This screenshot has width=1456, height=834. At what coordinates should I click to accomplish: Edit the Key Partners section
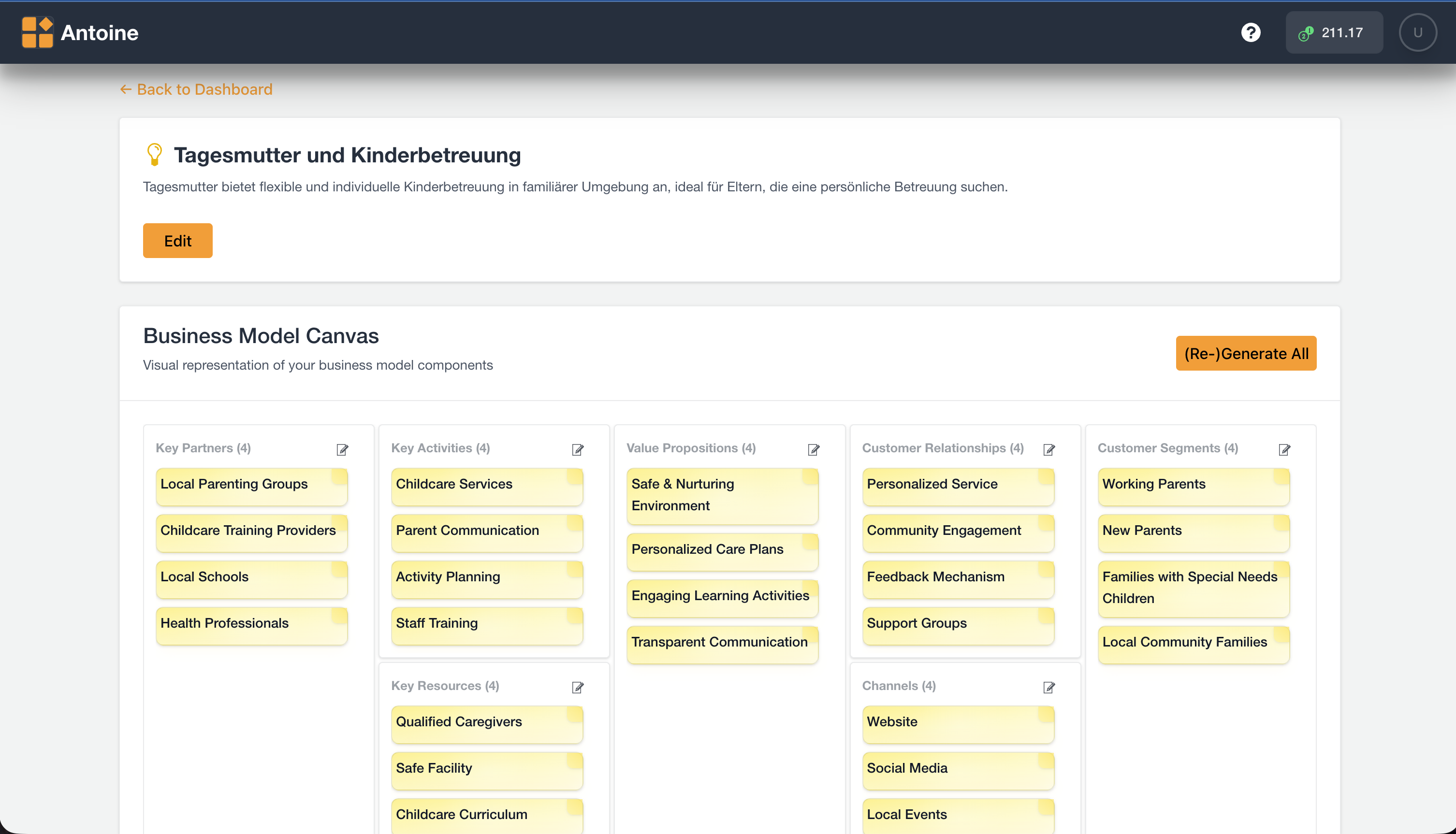coord(342,450)
